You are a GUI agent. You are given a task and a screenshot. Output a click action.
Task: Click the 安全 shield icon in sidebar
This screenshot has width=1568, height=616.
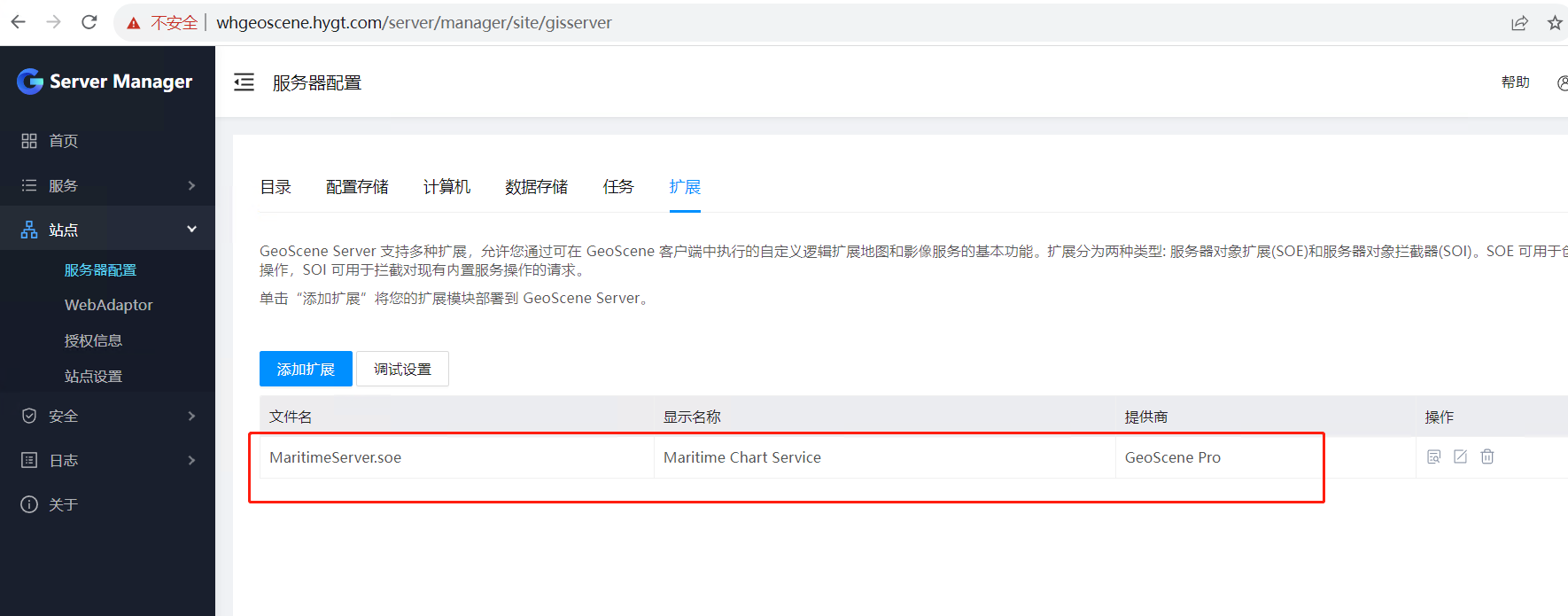29,416
